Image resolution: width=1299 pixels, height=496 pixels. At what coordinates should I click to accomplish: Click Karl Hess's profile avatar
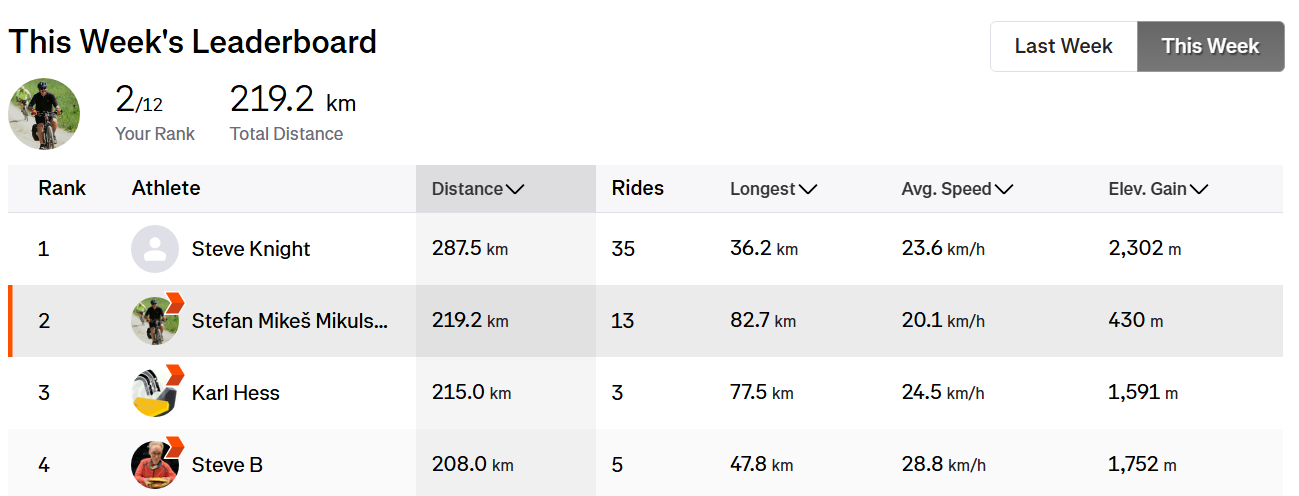pos(155,393)
